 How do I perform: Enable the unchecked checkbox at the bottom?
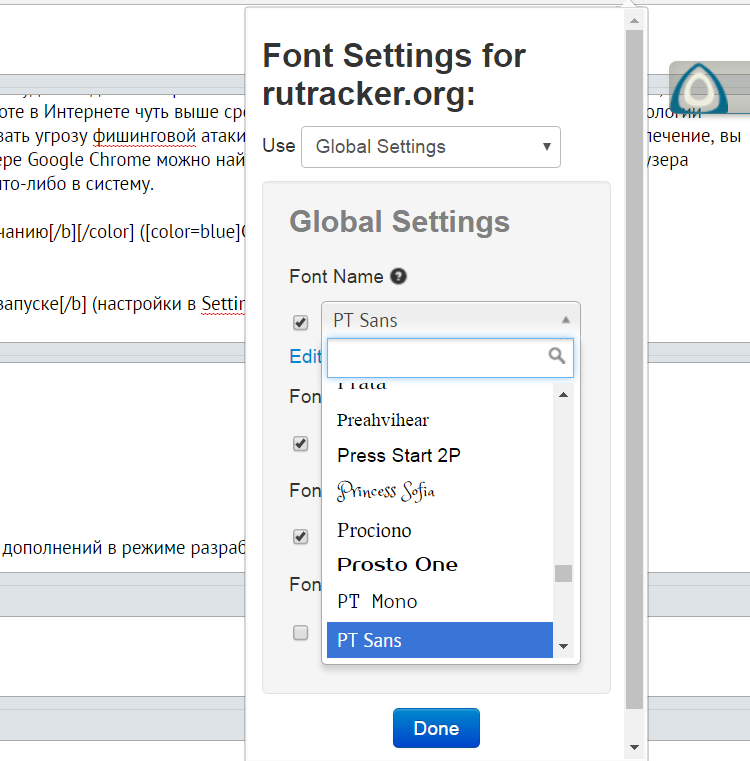pyautogui.click(x=300, y=632)
